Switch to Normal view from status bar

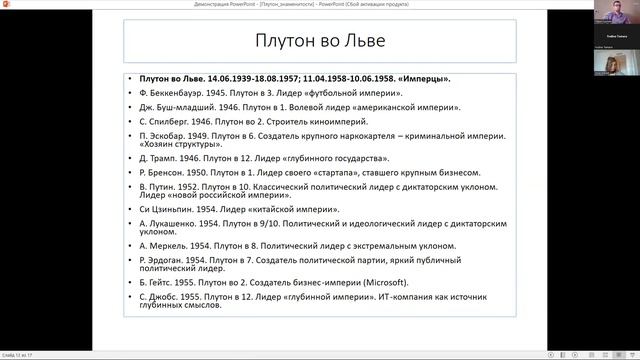click(591, 355)
